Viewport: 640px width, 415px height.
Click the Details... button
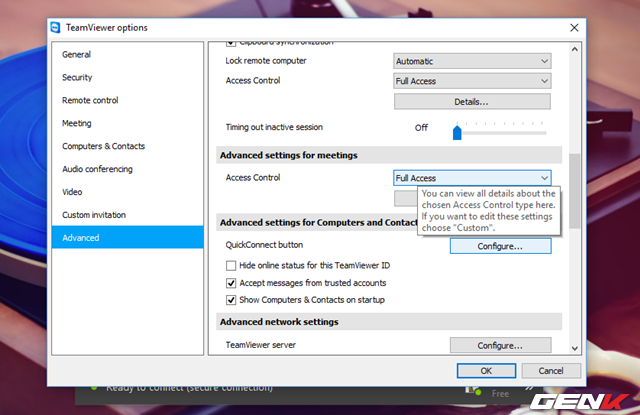(x=472, y=102)
